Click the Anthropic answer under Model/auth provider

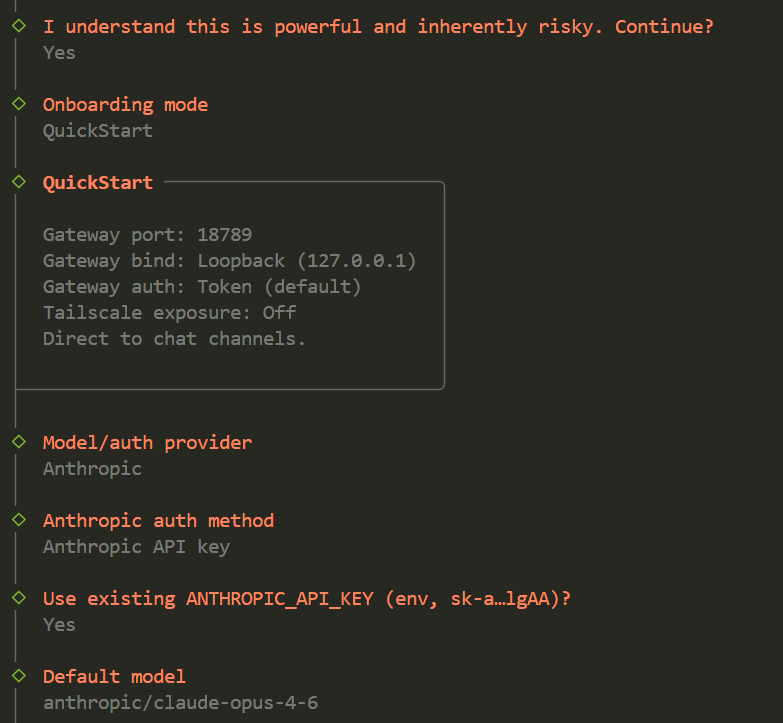pyautogui.click(x=92, y=469)
